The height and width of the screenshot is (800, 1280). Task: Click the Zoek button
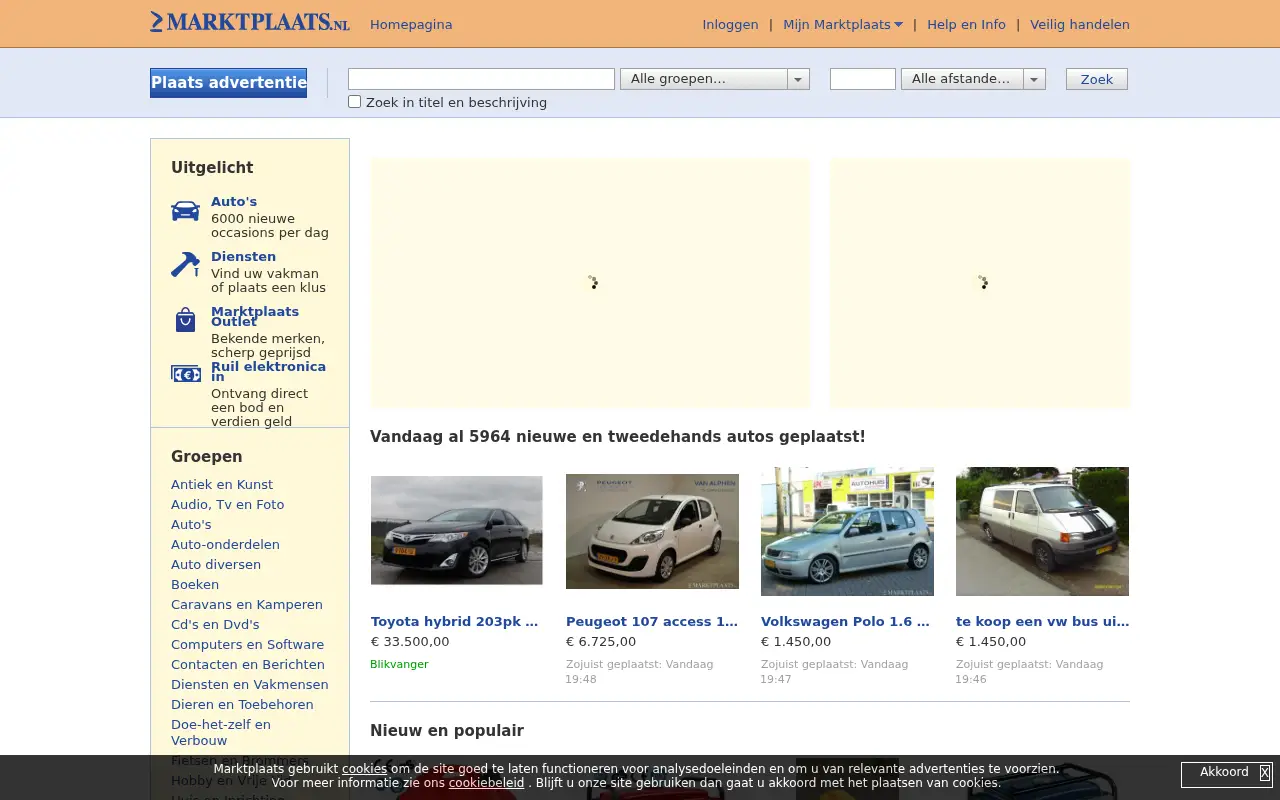[1096, 79]
